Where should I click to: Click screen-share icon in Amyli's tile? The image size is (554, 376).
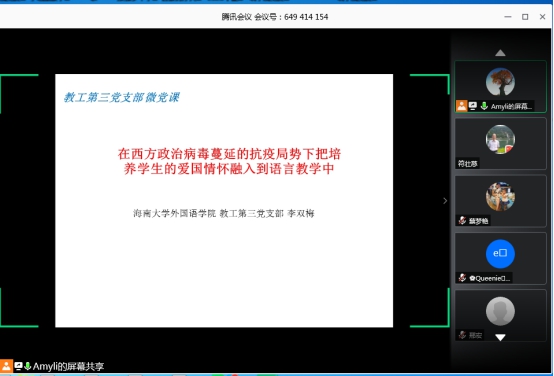pos(473,106)
